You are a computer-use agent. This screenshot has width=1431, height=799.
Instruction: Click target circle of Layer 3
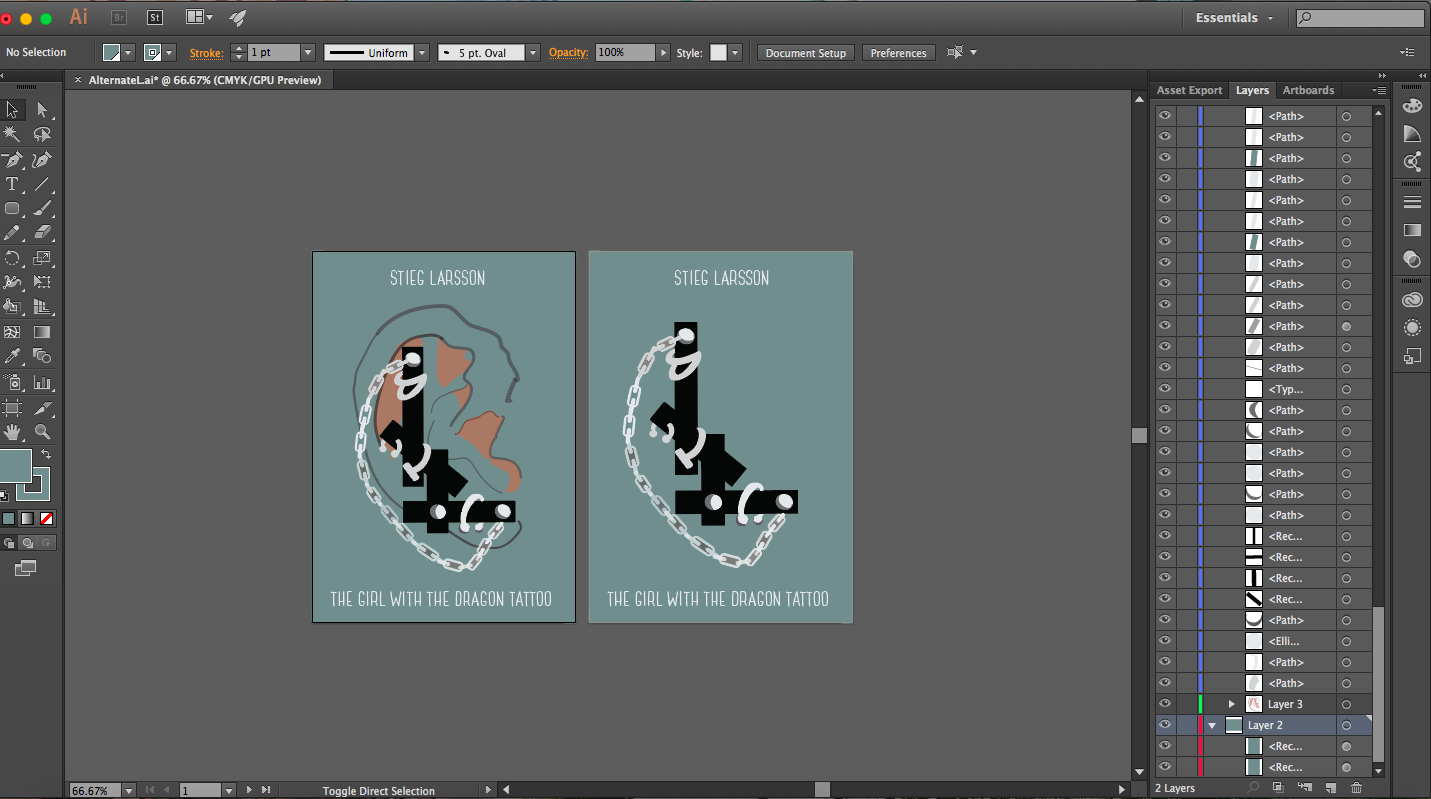pyautogui.click(x=1346, y=704)
